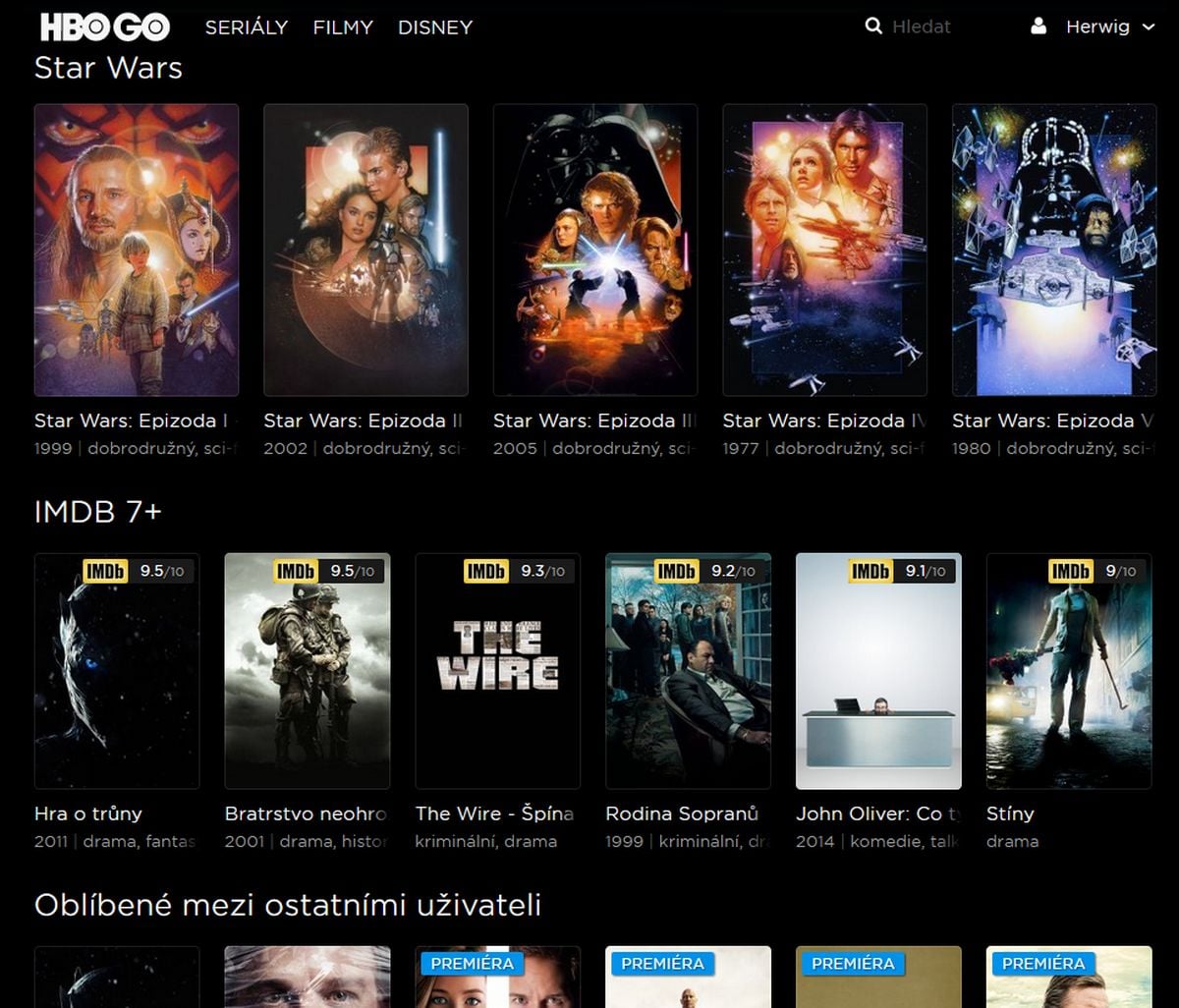
Task: Open the Bratrstvo neohrožených poster
Action: coord(308,671)
